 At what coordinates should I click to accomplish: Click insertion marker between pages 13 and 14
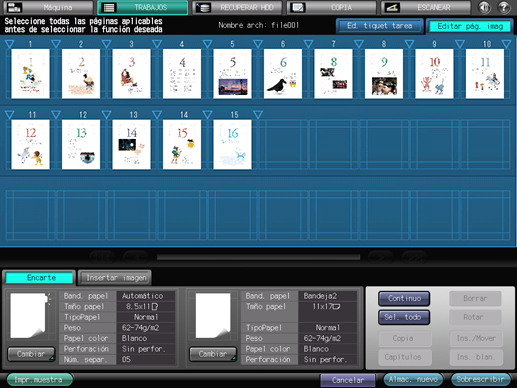point(157,115)
